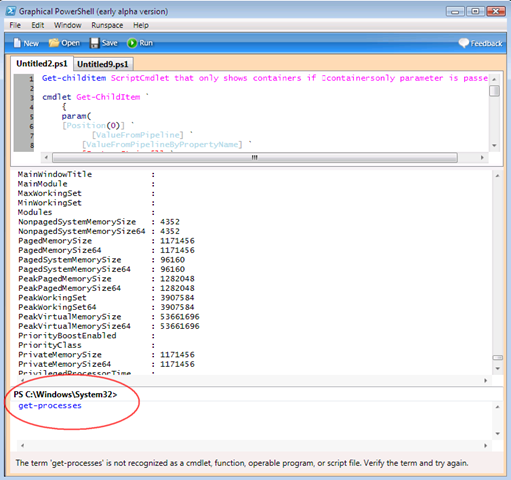
Task: Click the output pane's scroll up arrow
Action: coord(497,176)
